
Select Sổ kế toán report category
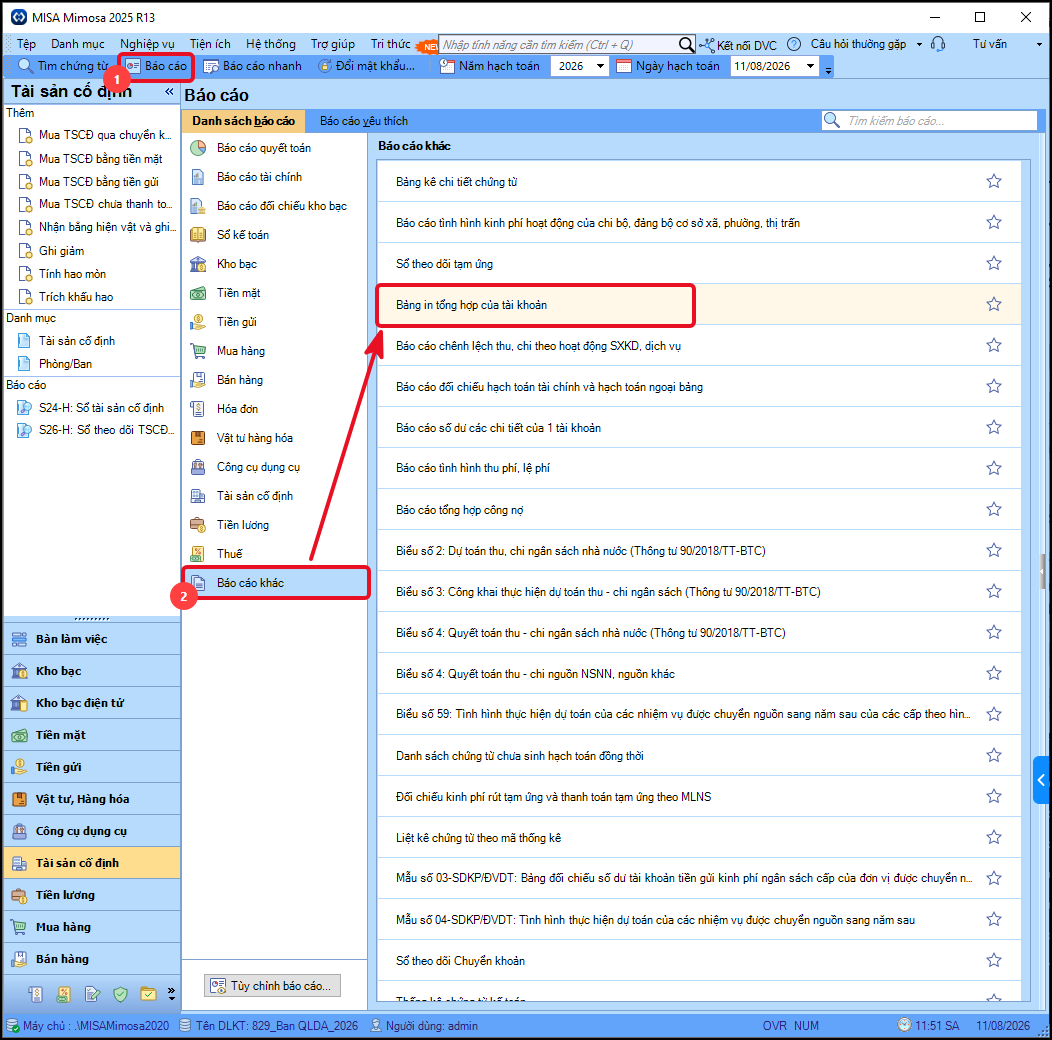pos(274,235)
